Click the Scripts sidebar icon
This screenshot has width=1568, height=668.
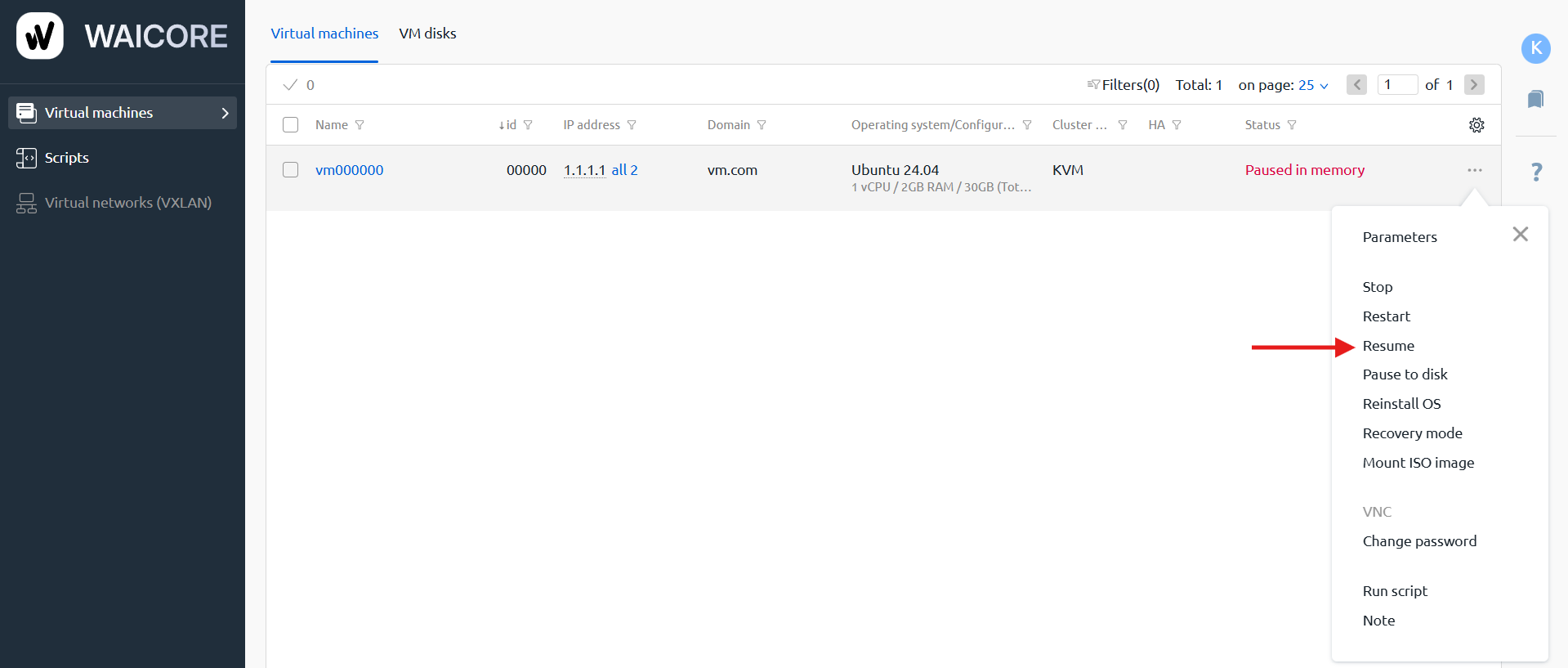(26, 158)
